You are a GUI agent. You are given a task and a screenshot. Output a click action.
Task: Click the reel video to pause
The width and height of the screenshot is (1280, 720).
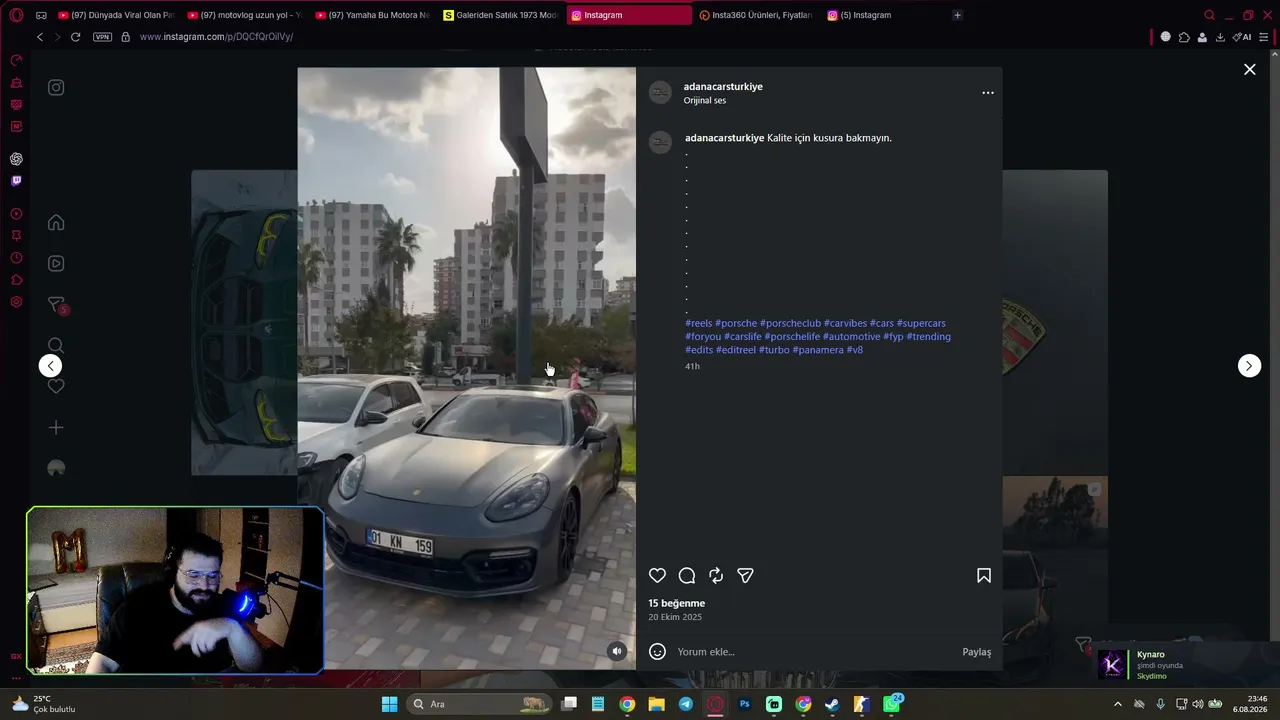point(466,368)
